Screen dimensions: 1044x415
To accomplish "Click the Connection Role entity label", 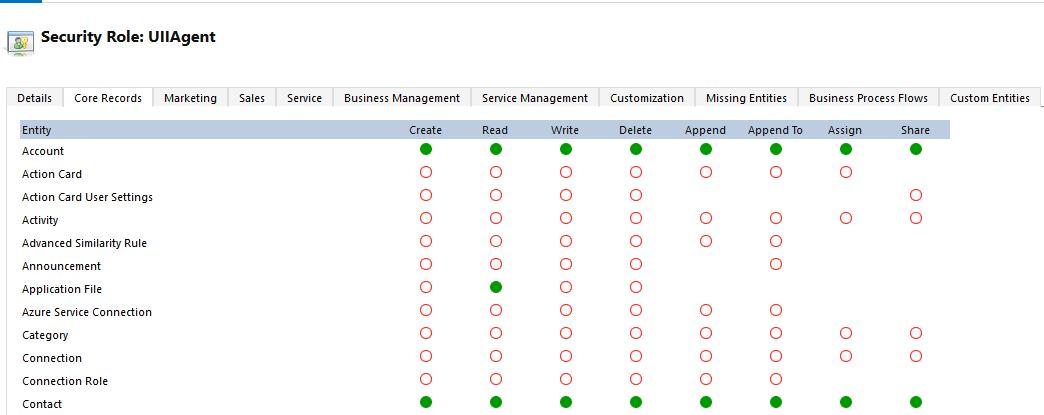I will point(65,381).
